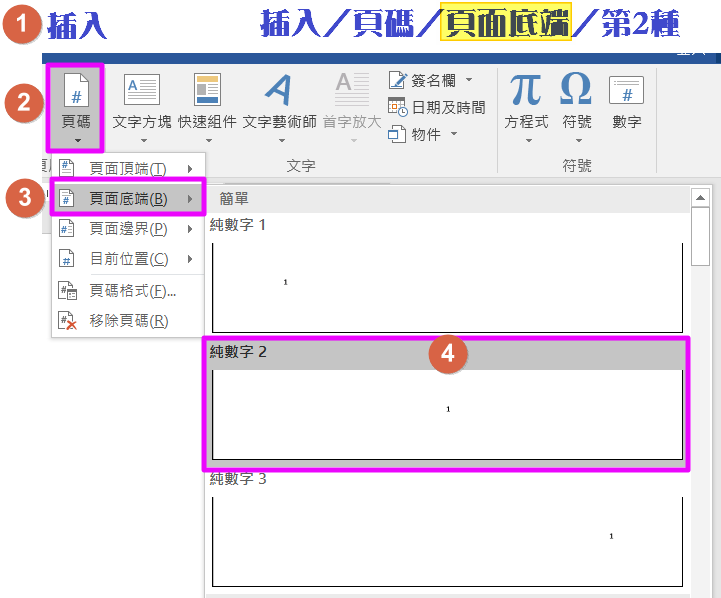Click the 首字放大 drop cap icon
Image resolution: width=721 pixels, height=598 pixels.
(x=352, y=90)
